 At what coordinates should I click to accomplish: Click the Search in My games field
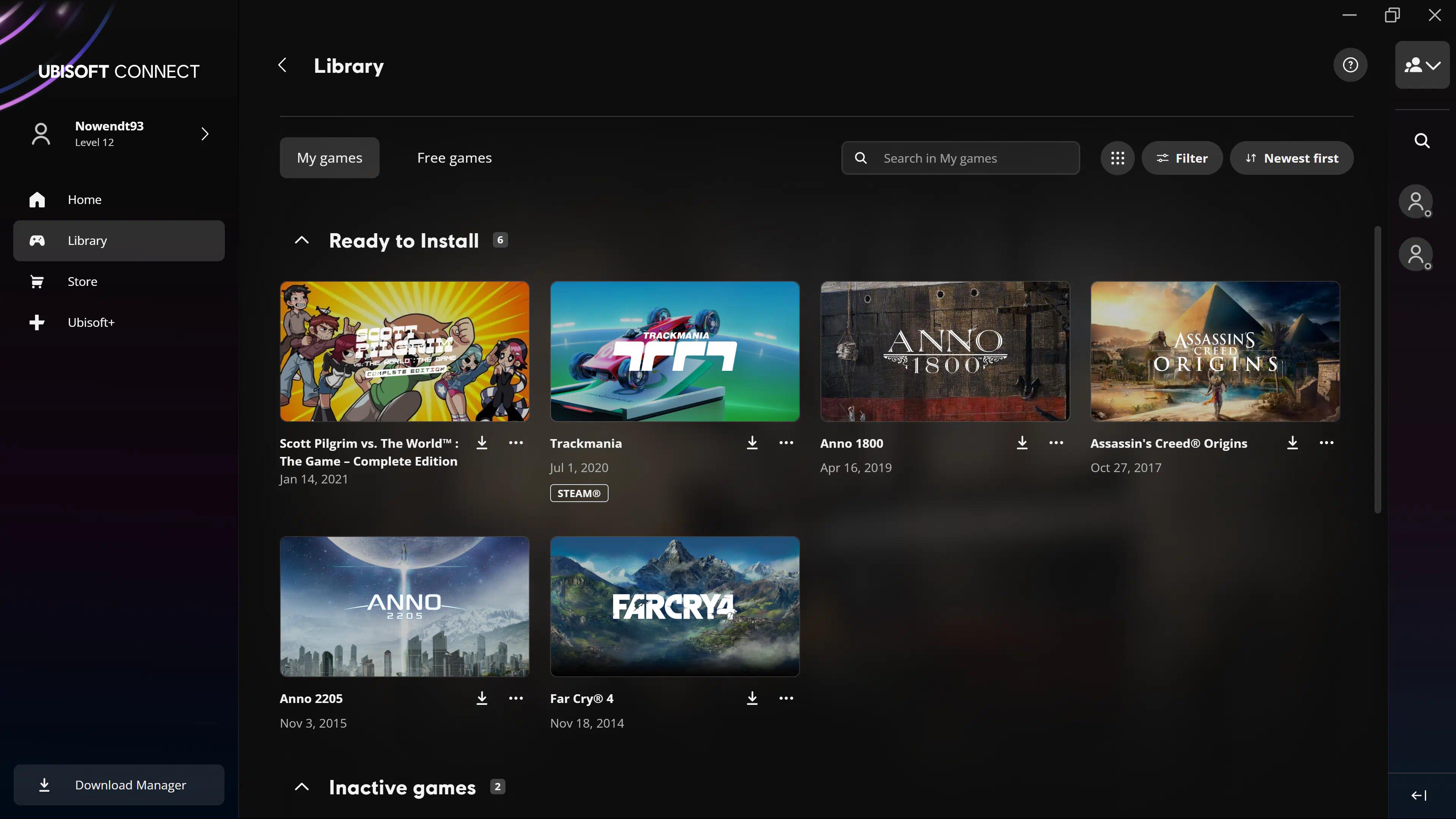(x=960, y=158)
